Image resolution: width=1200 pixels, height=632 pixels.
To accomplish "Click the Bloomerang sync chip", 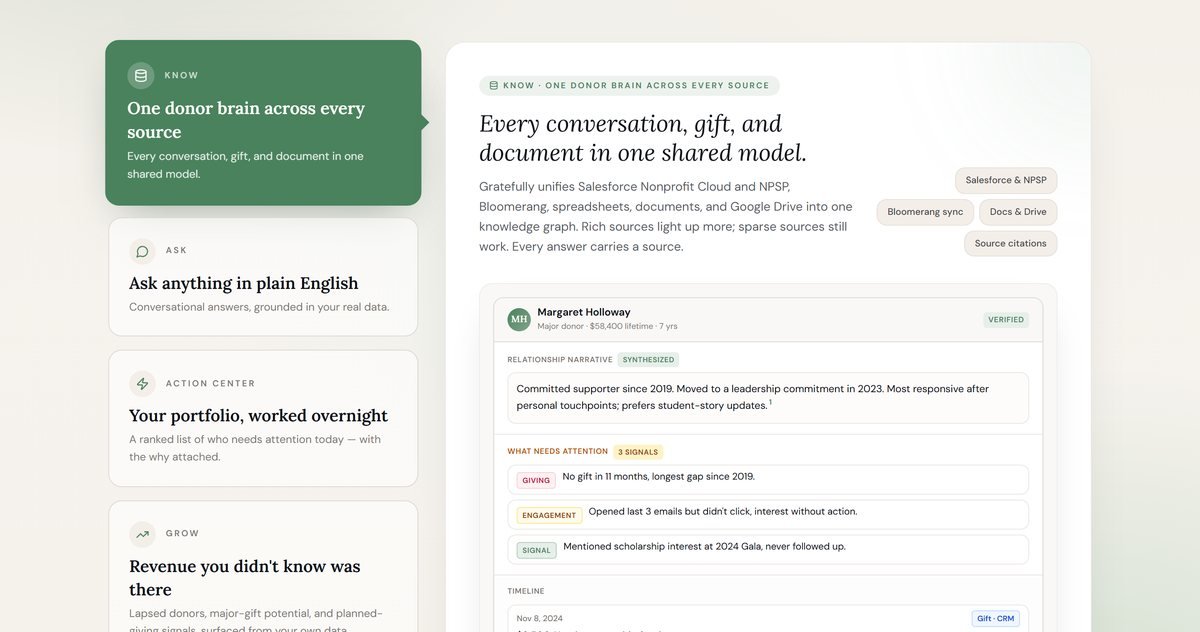I will (x=925, y=212).
